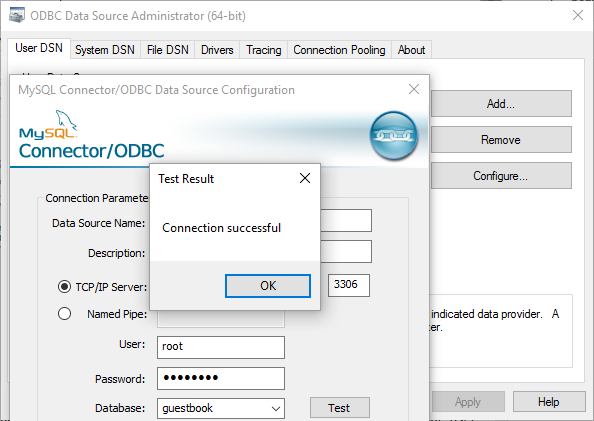Open the Drivers tab
The height and width of the screenshot is (421, 594).
tap(217, 50)
